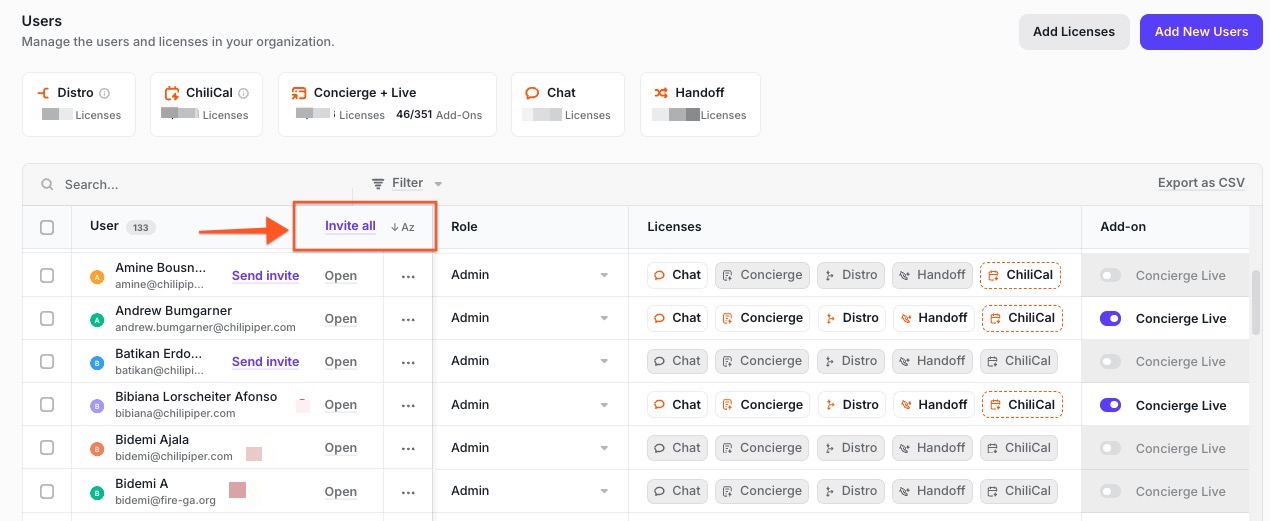Select the Concierge + Live license card

(387, 104)
